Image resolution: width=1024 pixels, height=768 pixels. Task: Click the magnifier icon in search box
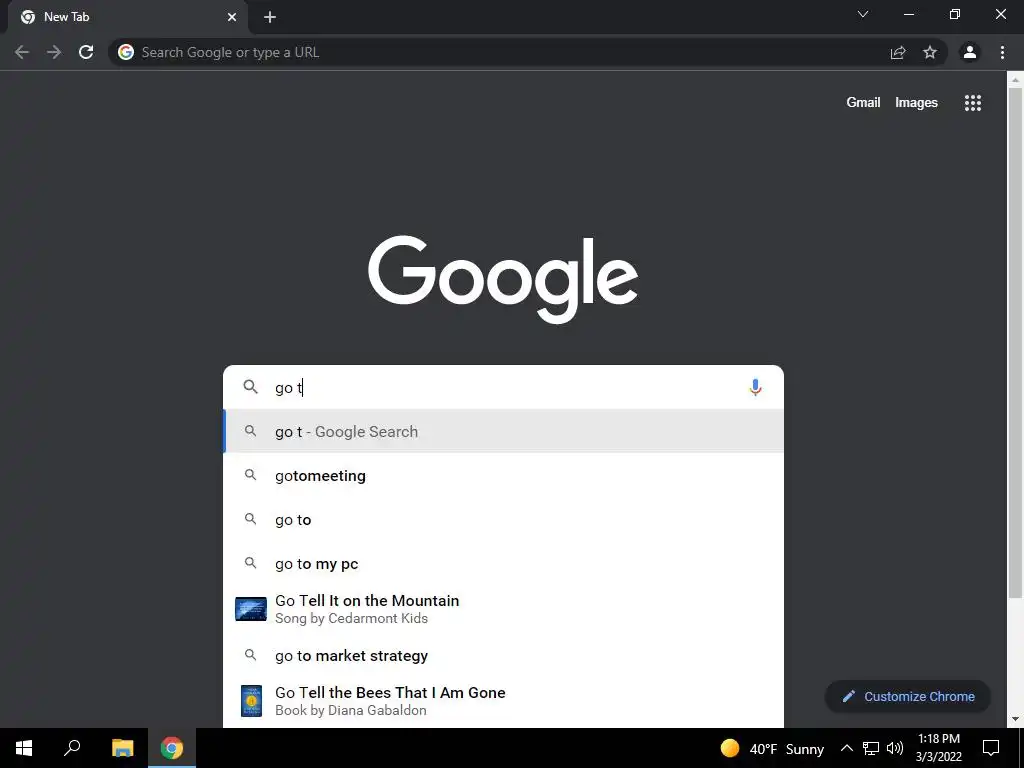tap(250, 387)
